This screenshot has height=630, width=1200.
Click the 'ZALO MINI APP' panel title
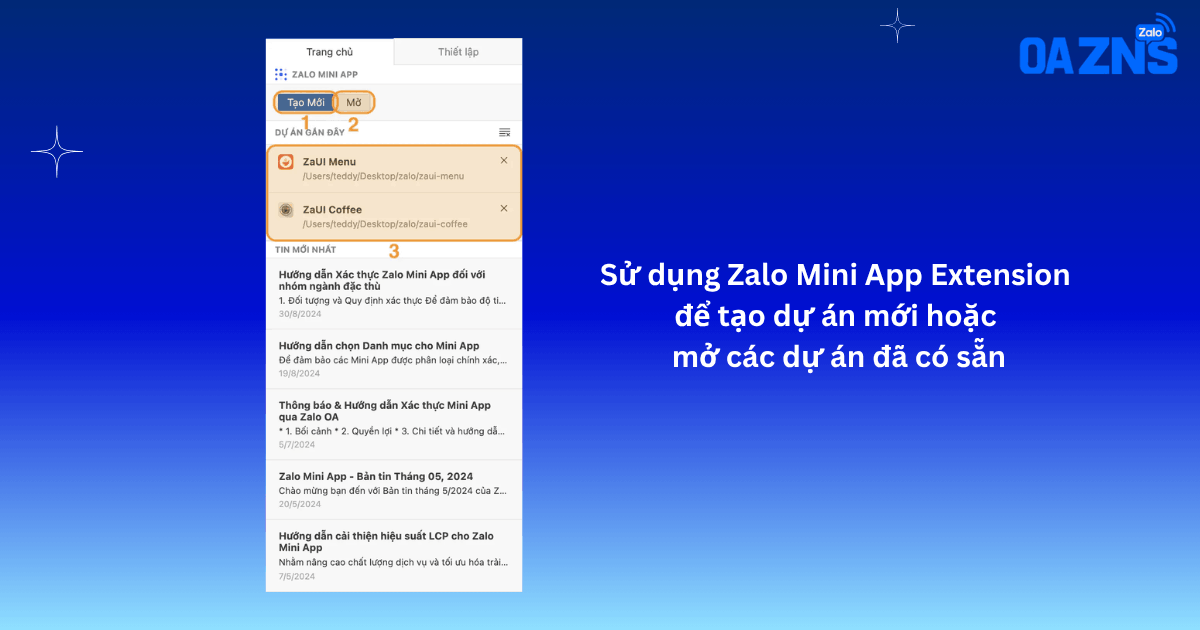(324, 75)
